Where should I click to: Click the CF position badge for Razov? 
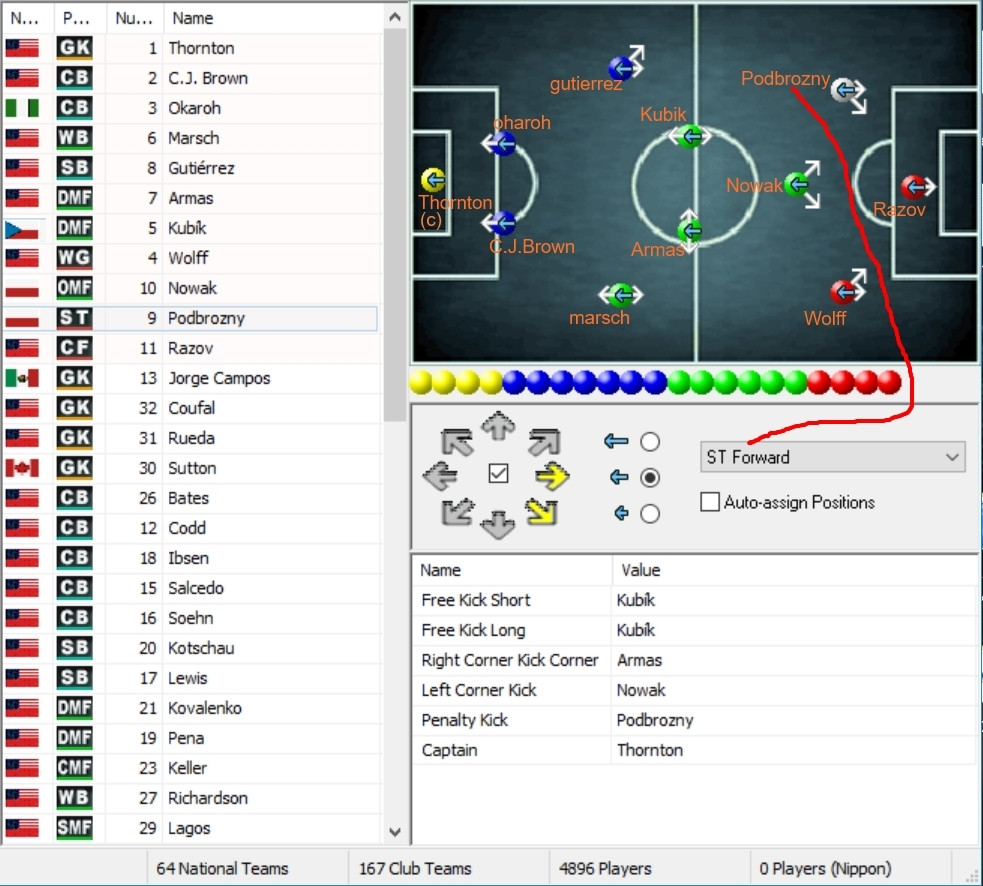point(75,348)
